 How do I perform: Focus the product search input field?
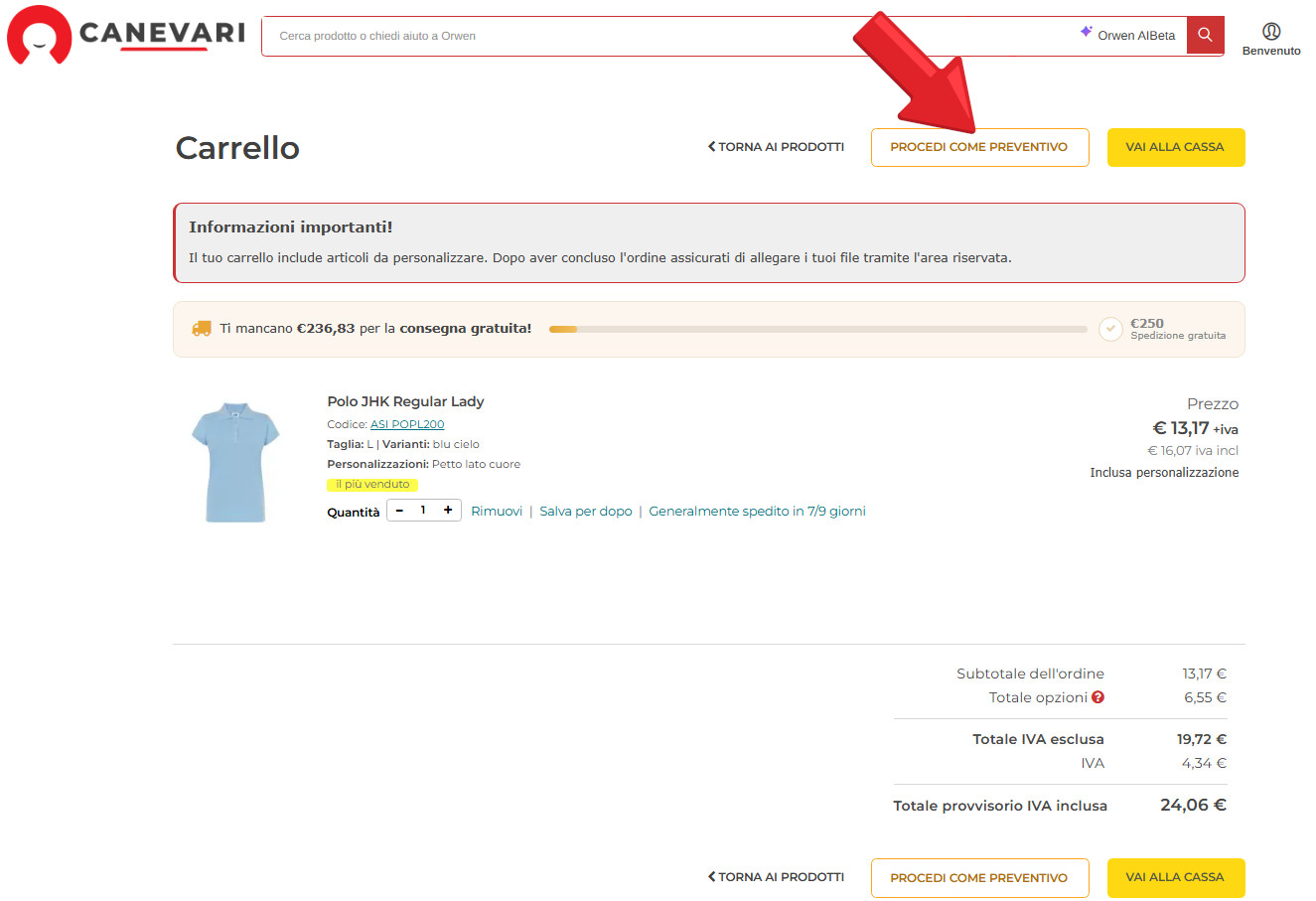tap(665, 36)
